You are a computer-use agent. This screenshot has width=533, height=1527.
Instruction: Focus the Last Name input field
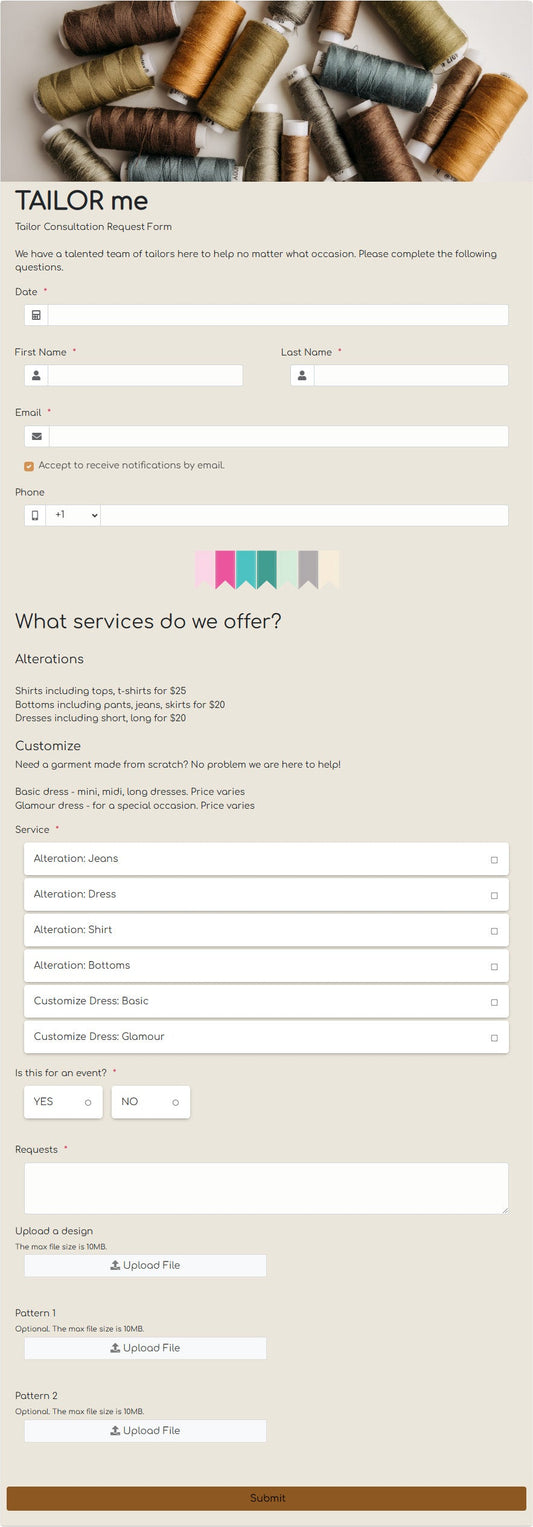tap(411, 375)
